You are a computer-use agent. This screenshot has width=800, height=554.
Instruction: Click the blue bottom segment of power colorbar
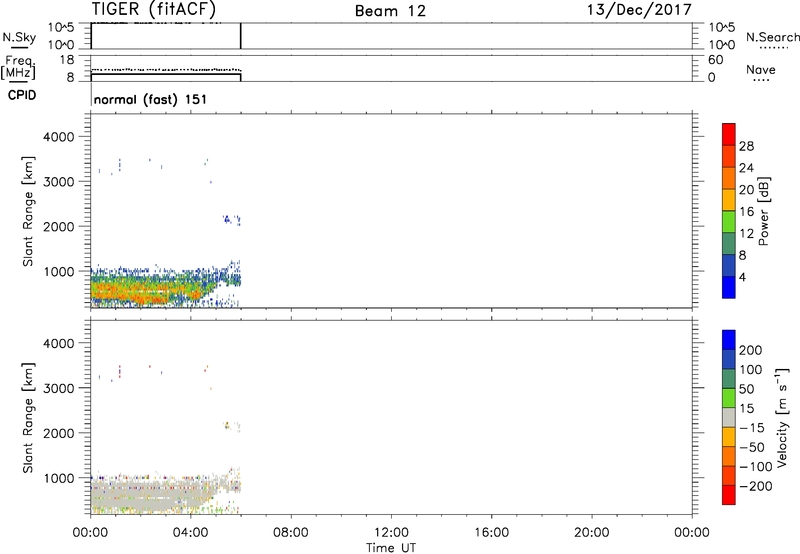(x=729, y=287)
